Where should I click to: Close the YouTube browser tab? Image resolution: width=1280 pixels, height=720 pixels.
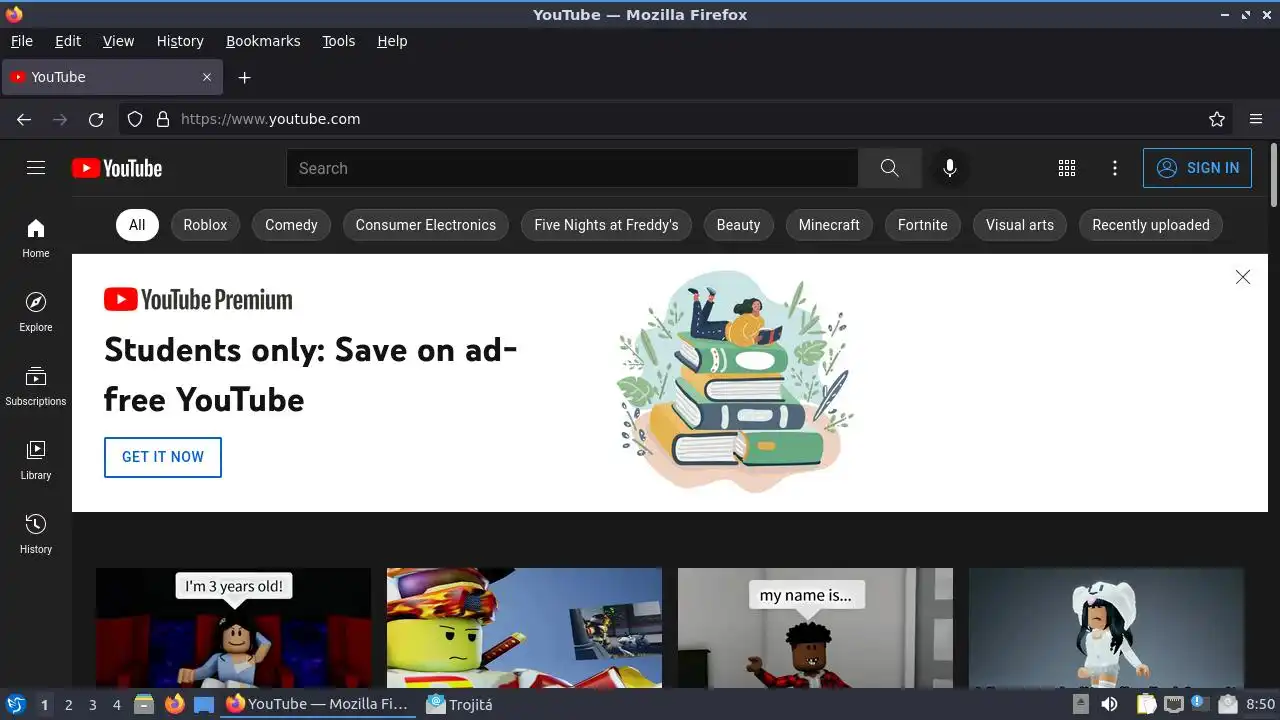point(207,77)
